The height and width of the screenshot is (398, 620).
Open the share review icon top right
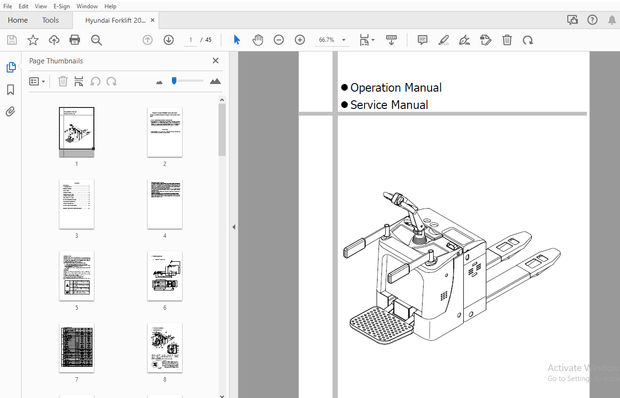click(x=572, y=20)
